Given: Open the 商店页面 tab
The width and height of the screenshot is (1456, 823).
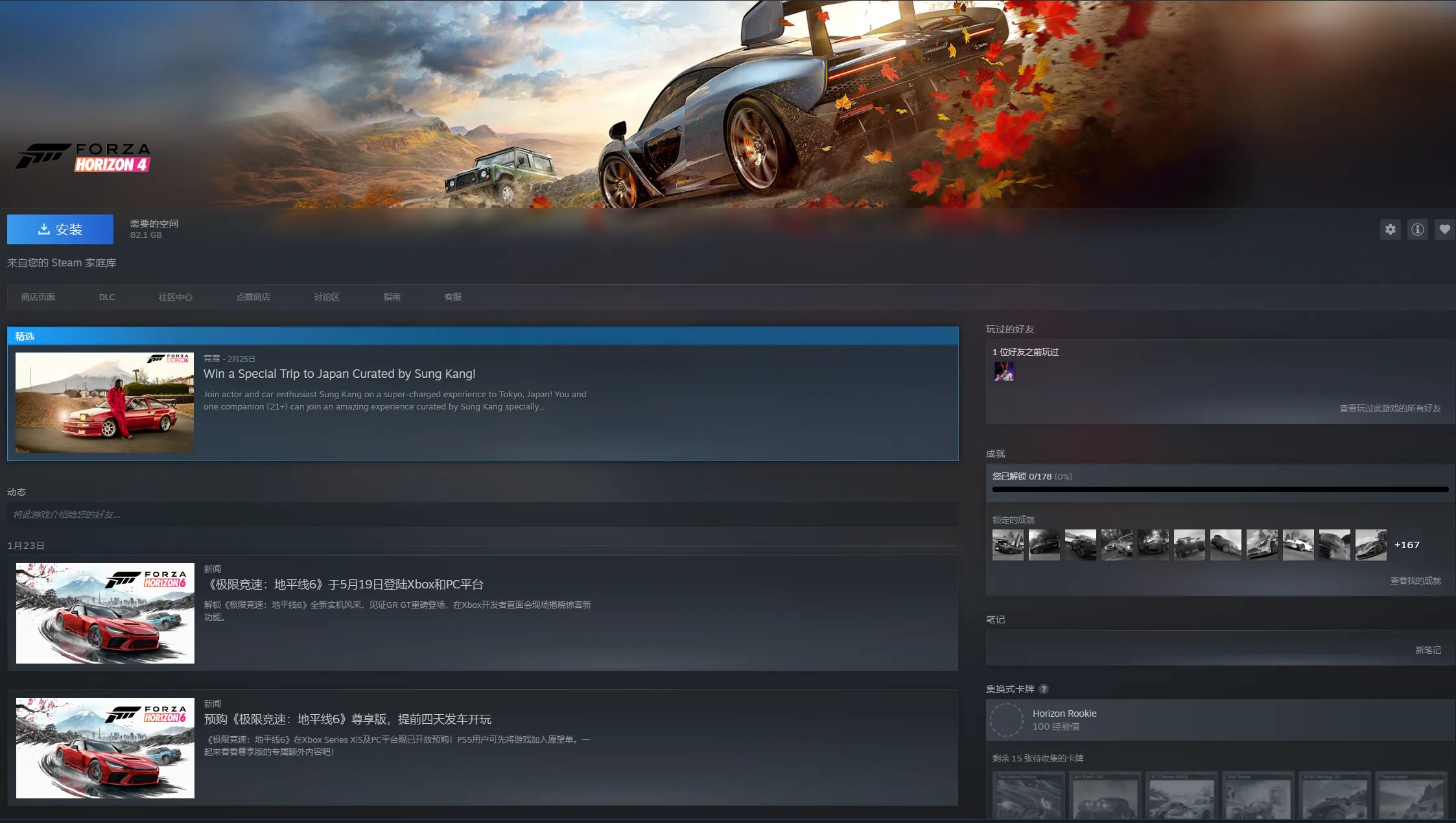Looking at the screenshot, I should point(38,297).
